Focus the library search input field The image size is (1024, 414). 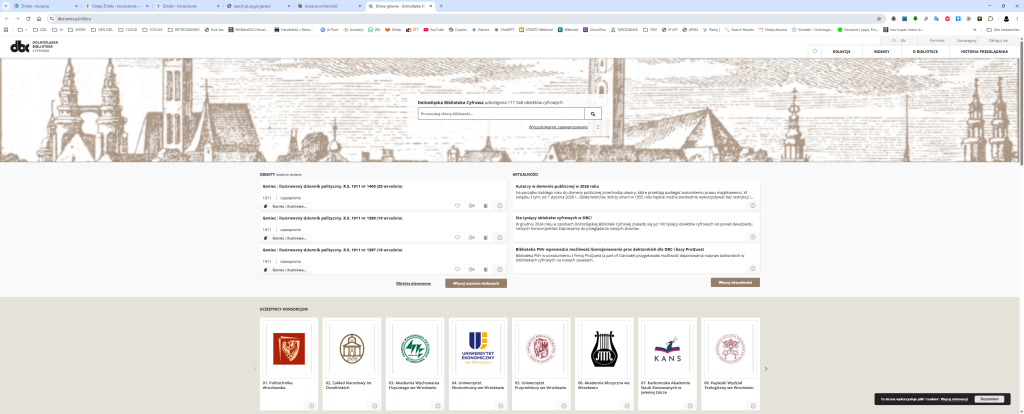pos(501,114)
